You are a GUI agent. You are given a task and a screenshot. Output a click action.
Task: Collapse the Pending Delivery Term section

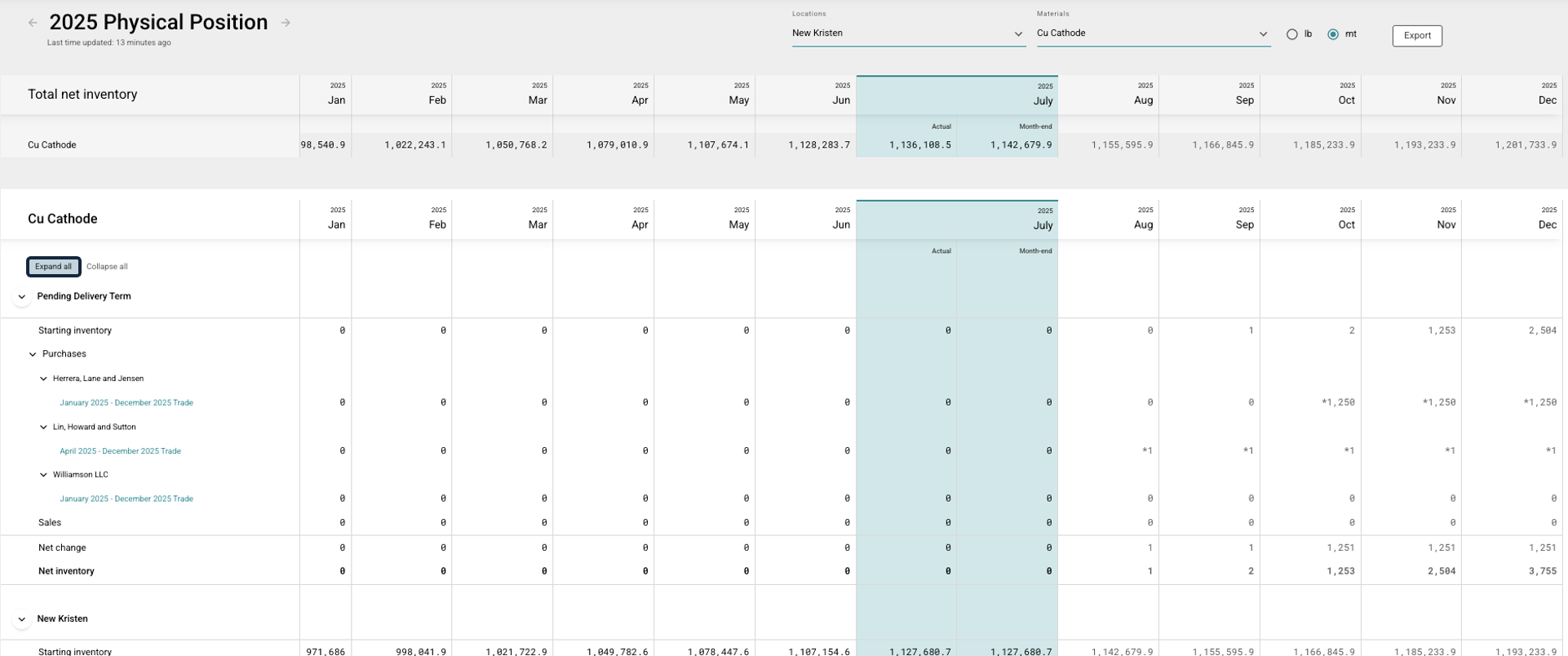pyautogui.click(x=22, y=297)
